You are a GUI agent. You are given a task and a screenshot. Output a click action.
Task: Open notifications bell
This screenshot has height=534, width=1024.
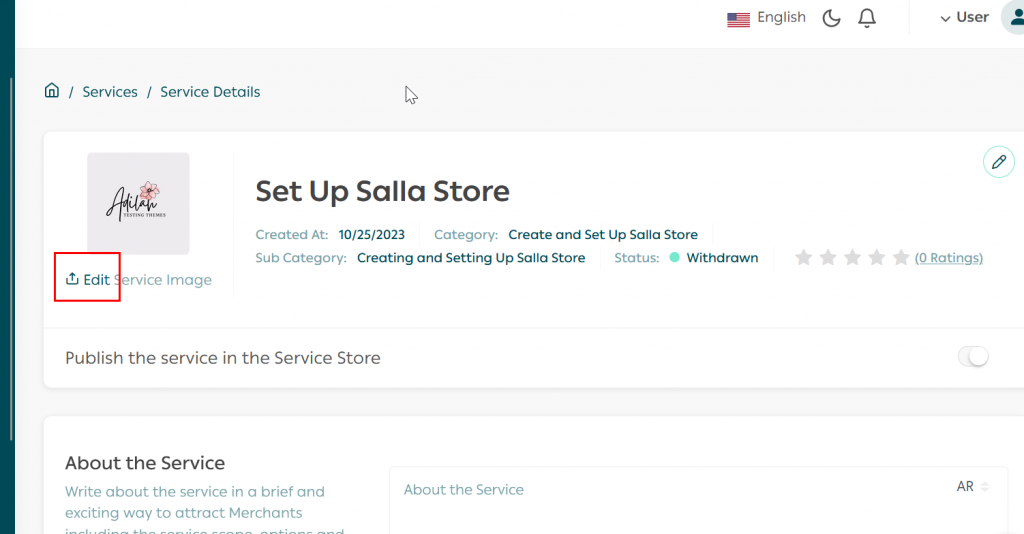coord(867,18)
